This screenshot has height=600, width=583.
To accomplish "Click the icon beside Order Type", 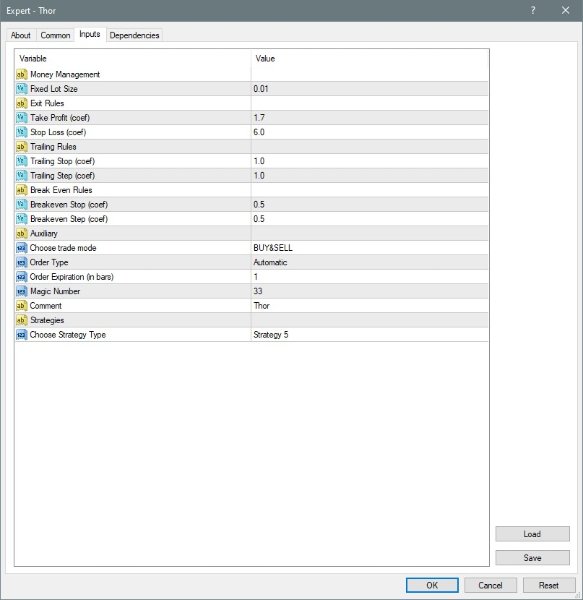I will click(22, 262).
